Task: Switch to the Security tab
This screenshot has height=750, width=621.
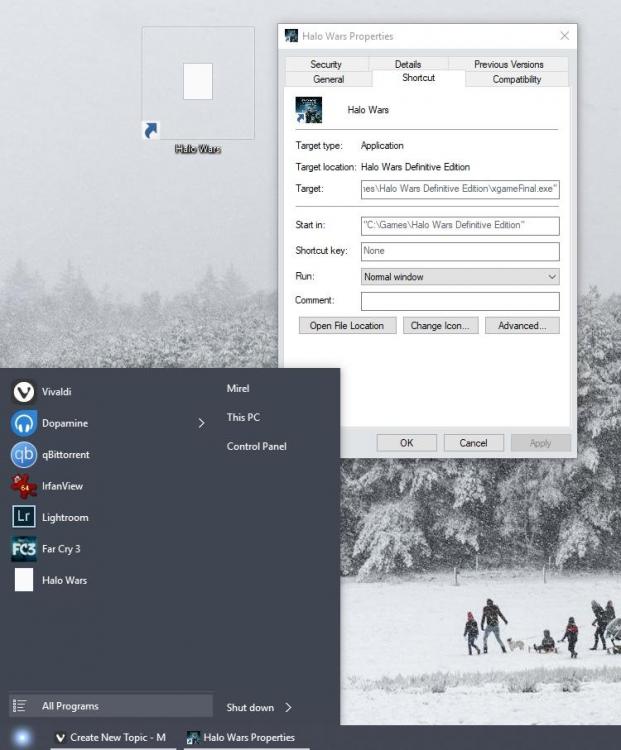Action: click(326, 64)
